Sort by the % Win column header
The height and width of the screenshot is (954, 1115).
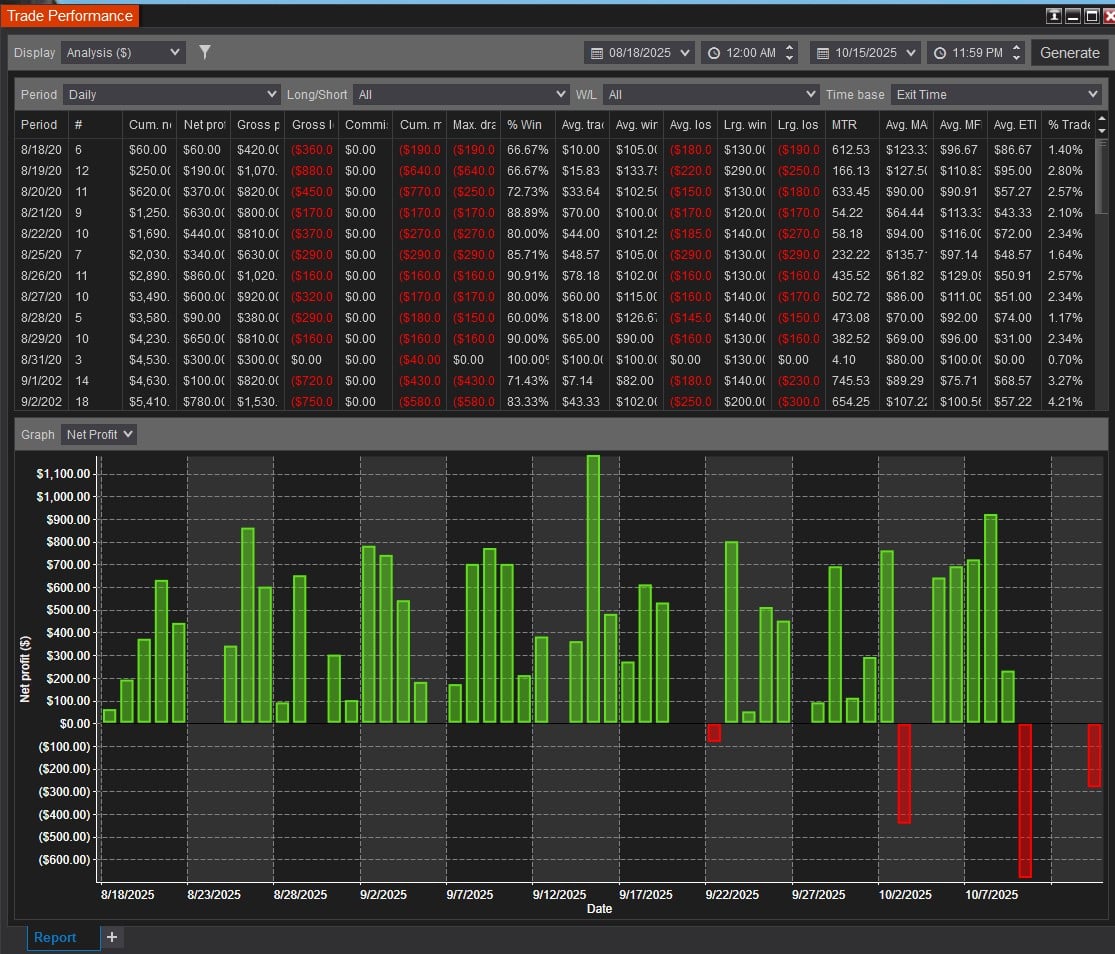[x=525, y=125]
